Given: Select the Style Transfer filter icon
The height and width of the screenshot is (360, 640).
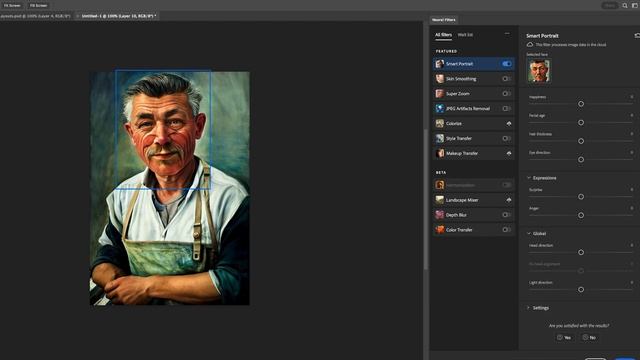Looking at the screenshot, I should coord(440,138).
